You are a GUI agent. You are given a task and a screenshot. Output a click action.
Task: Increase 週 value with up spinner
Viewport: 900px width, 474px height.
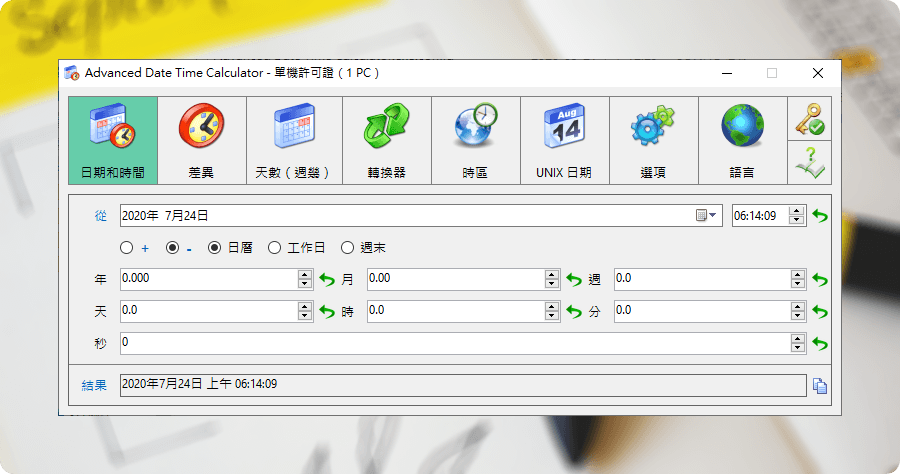point(798,275)
